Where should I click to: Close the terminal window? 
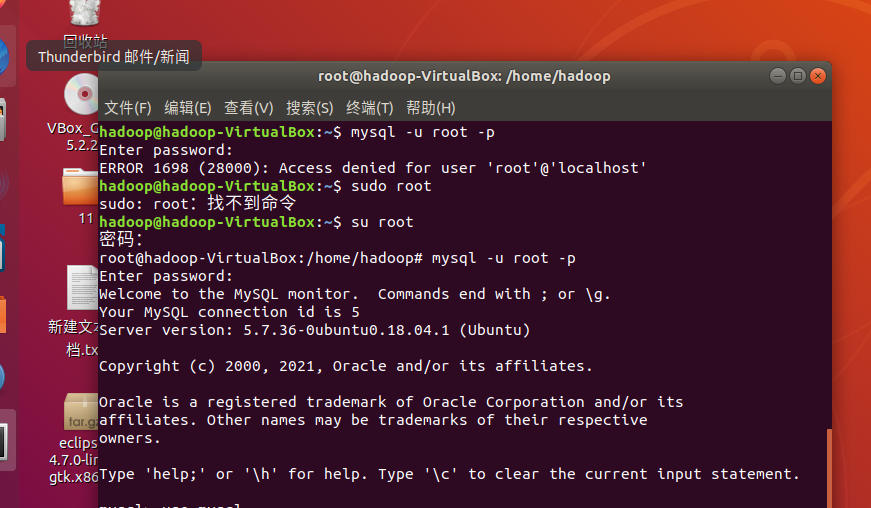click(818, 76)
